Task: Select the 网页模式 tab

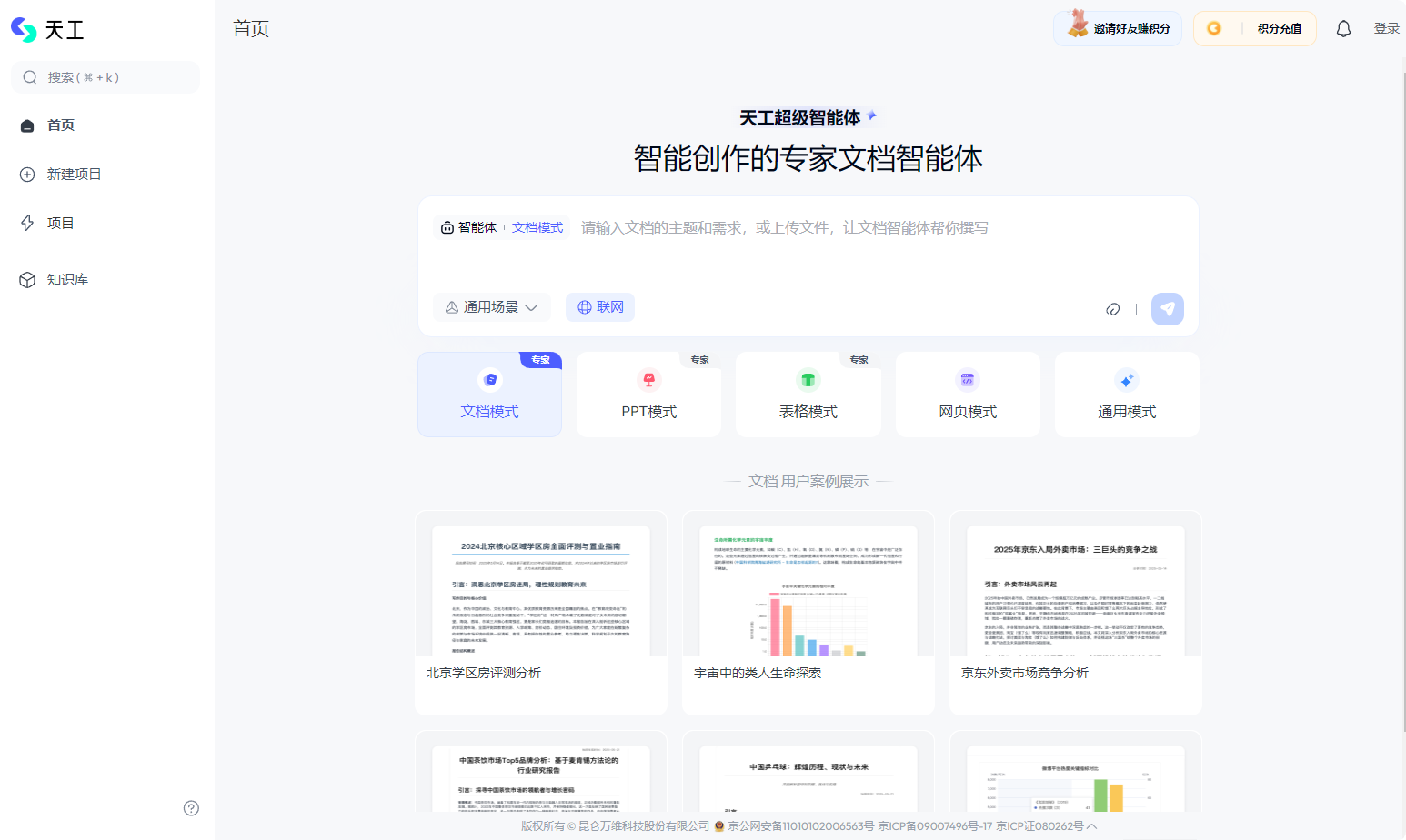Action: (968, 395)
